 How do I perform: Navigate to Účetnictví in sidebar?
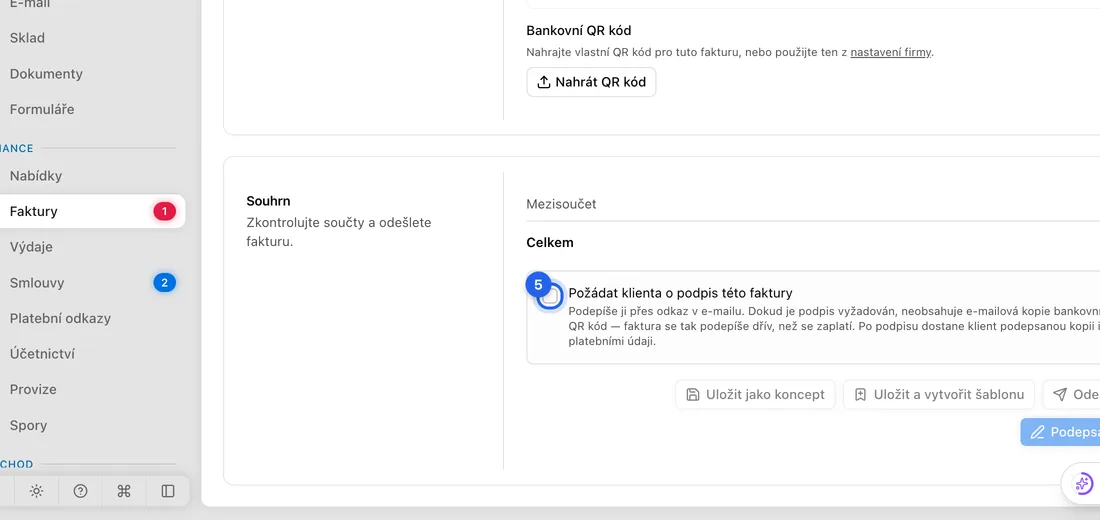coord(42,354)
